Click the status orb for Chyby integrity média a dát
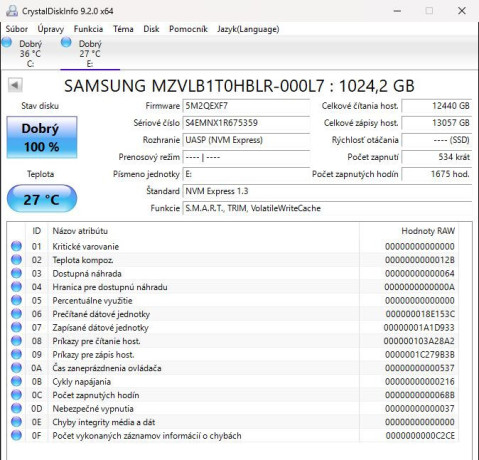The width and height of the screenshot is (479, 460). pos(16,422)
